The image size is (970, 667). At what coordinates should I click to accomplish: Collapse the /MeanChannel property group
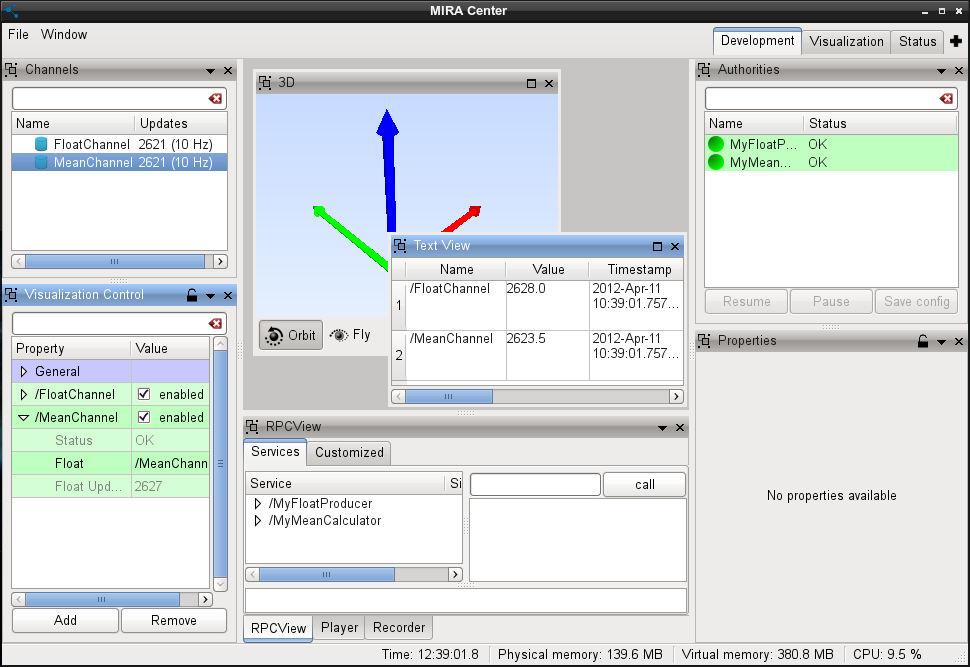click(22, 417)
